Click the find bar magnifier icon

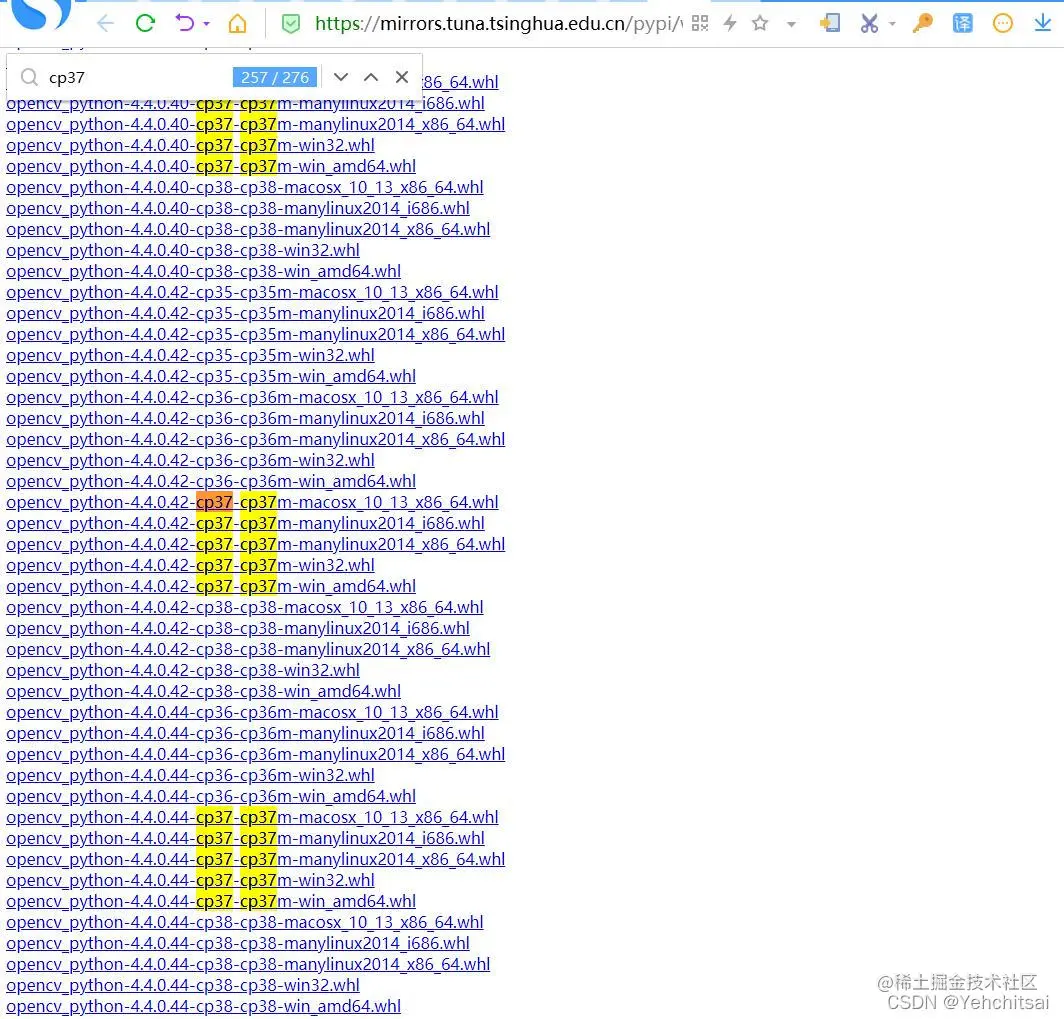pyautogui.click(x=29, y=77)
